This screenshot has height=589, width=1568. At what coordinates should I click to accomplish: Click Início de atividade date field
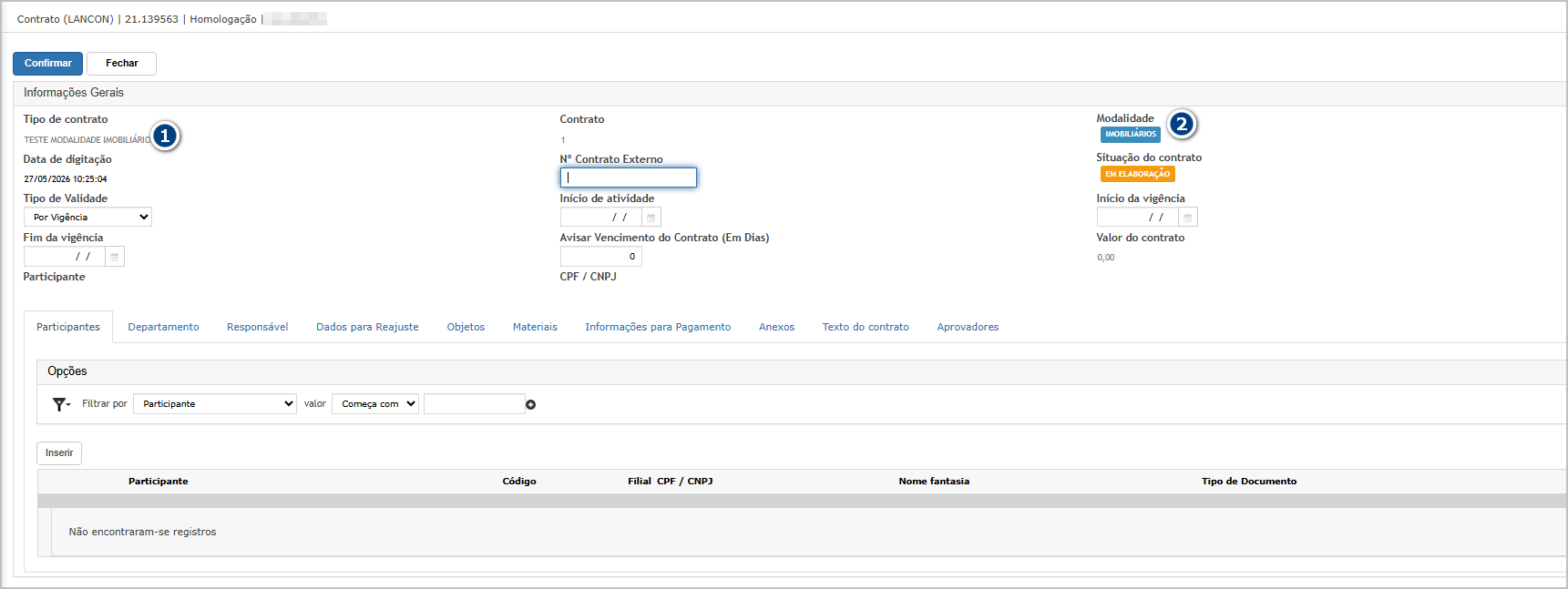(601, 218)
